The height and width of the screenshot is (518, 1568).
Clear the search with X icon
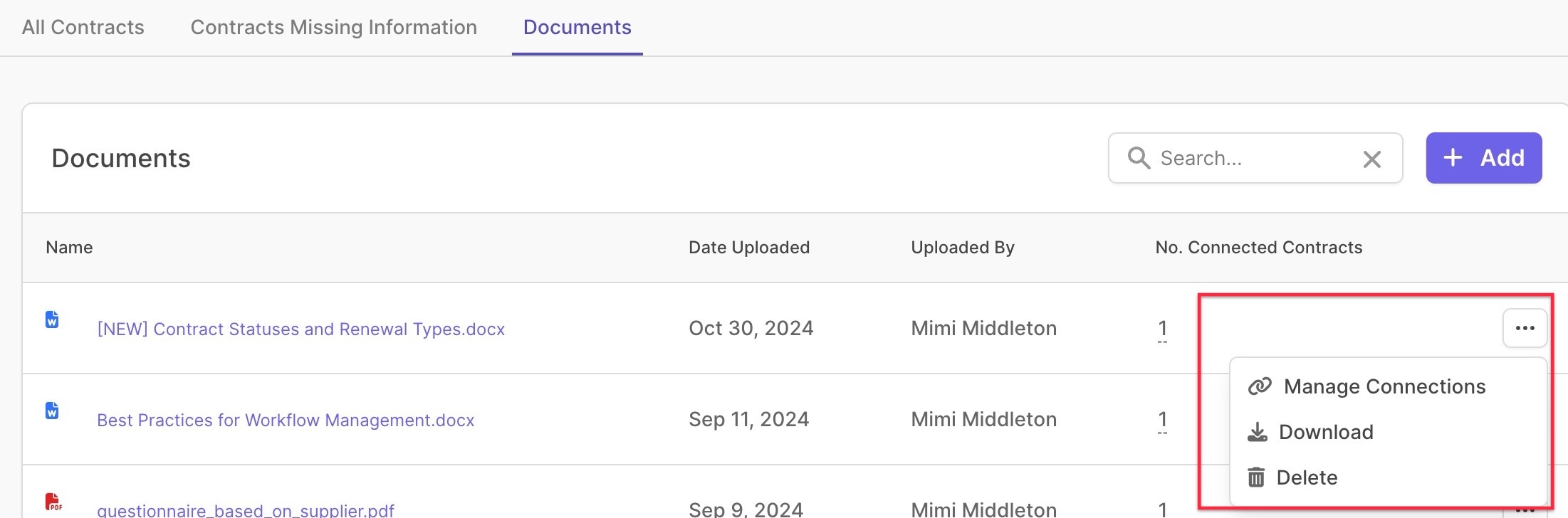1371,159
